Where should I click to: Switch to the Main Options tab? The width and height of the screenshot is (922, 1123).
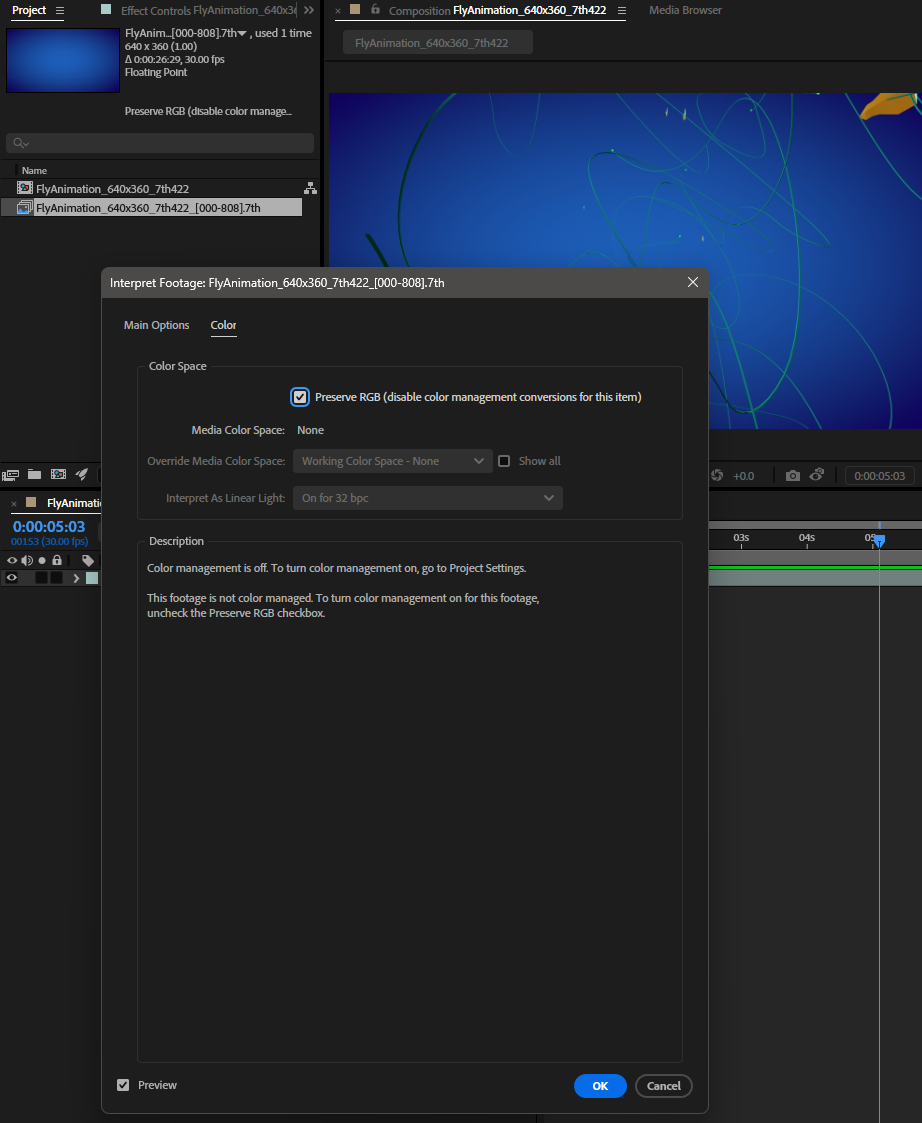point(156,325)
